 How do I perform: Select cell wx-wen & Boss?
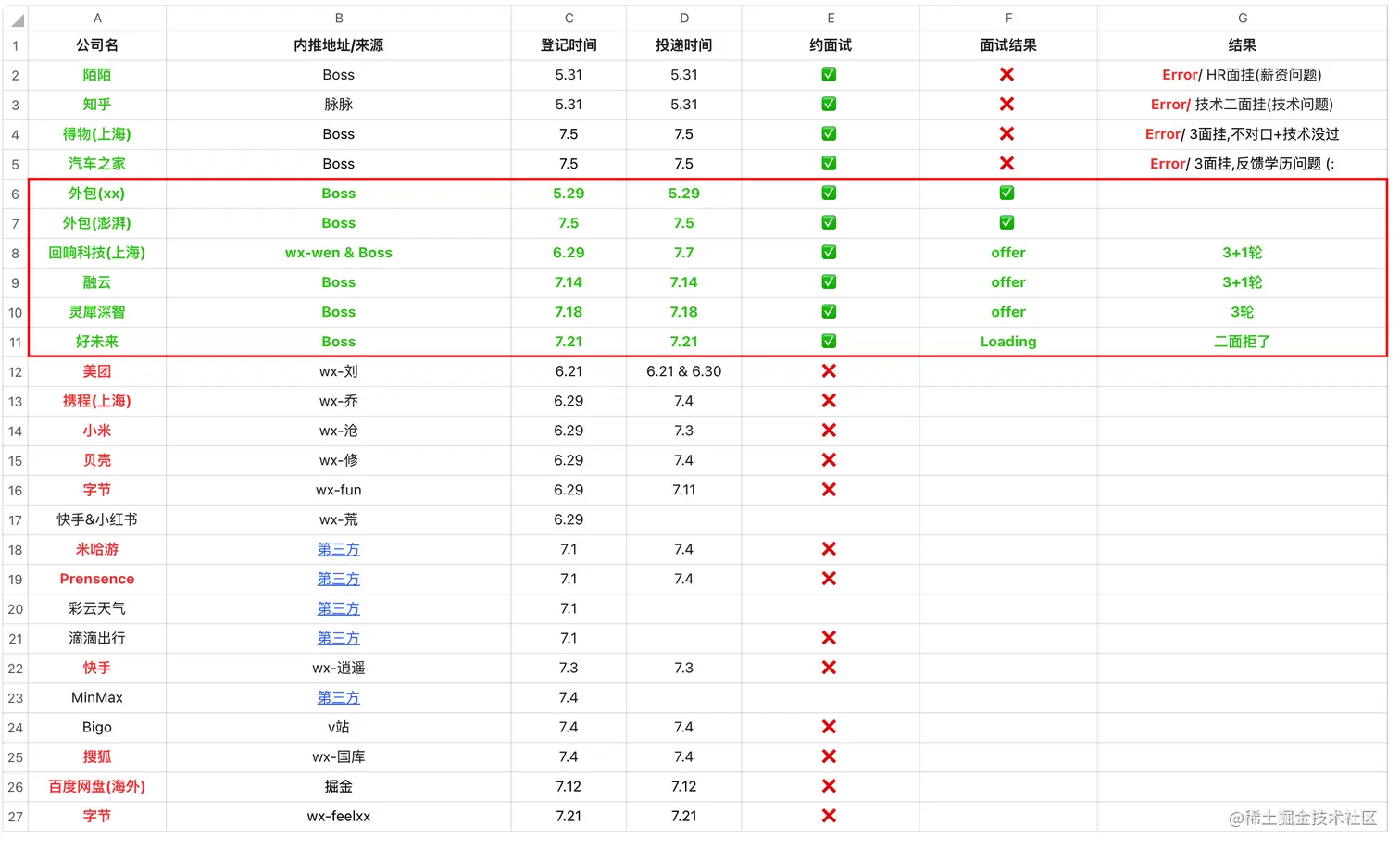click(x=339, y=253)
